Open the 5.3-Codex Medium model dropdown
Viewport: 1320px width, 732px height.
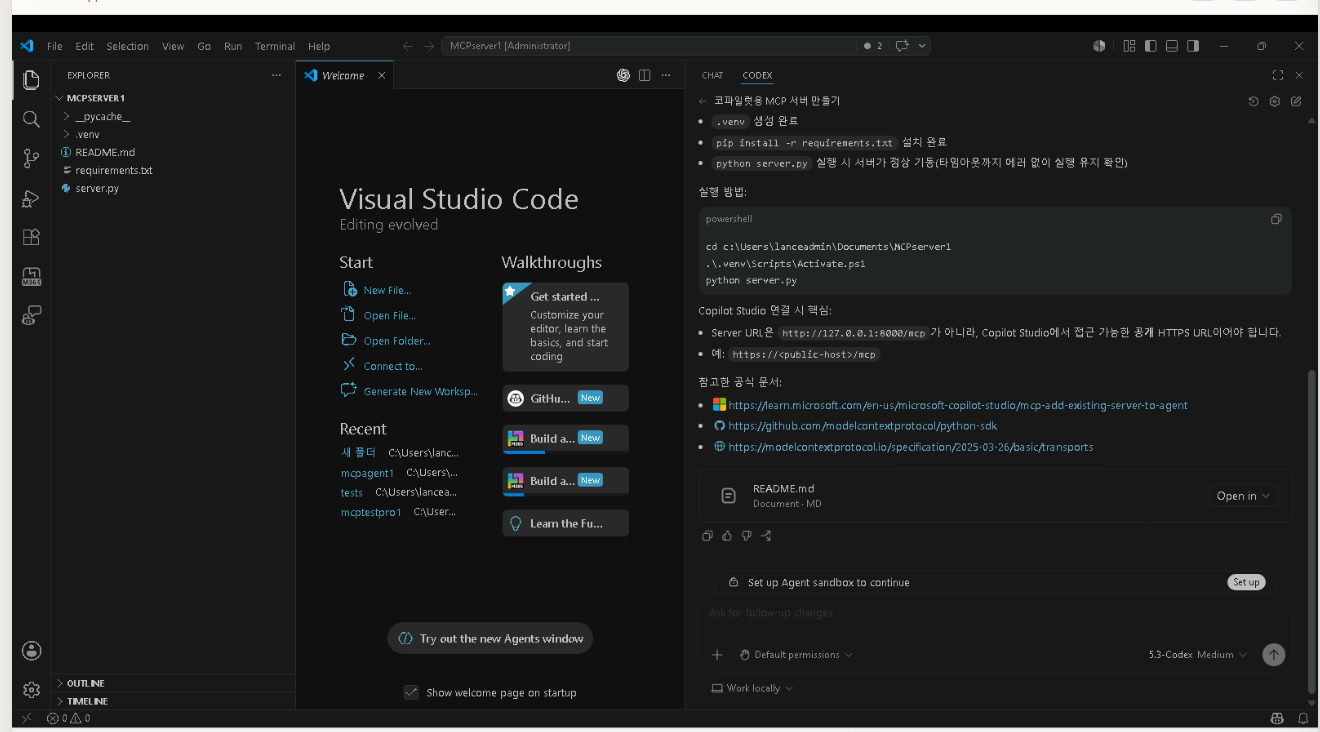1198,655
